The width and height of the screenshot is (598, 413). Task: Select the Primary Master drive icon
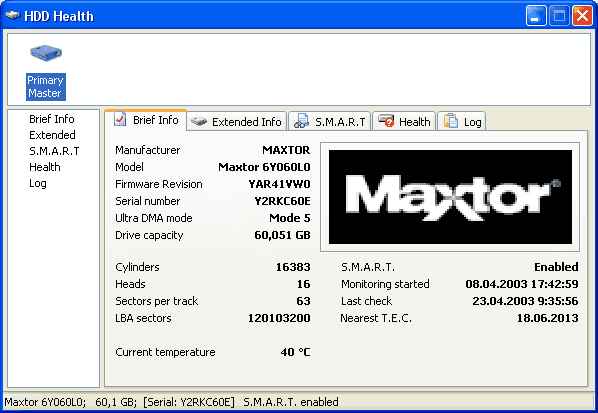(x=46, y=53)
